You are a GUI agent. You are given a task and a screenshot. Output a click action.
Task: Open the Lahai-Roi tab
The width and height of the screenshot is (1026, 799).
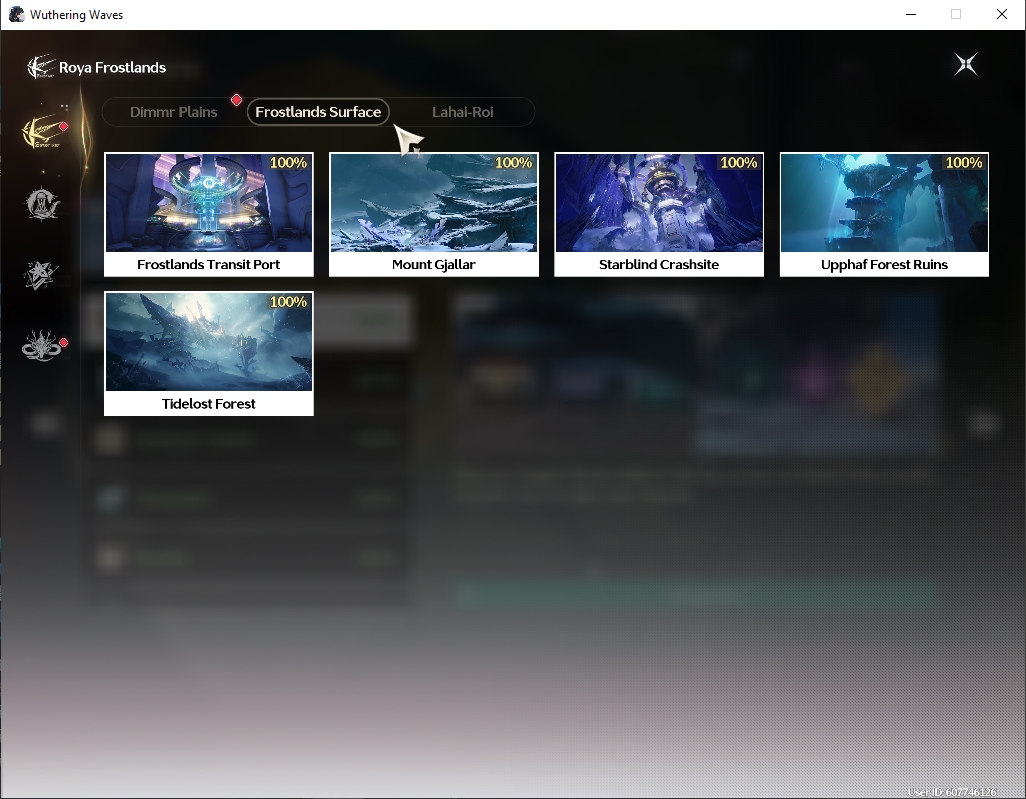pyautogui.click(x=462, y=112)
